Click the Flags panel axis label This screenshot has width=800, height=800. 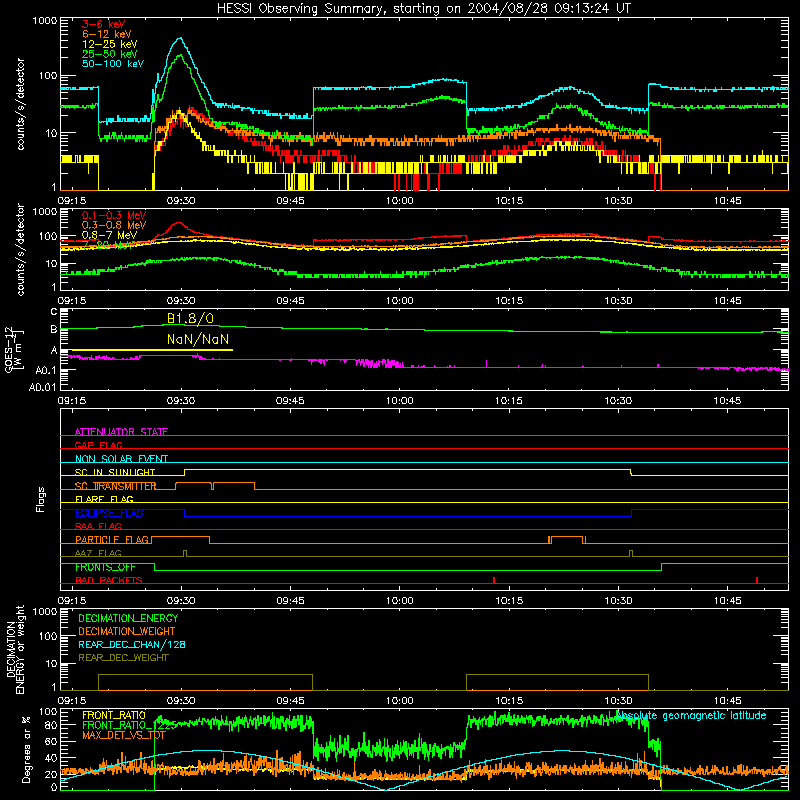pos(40,499)
